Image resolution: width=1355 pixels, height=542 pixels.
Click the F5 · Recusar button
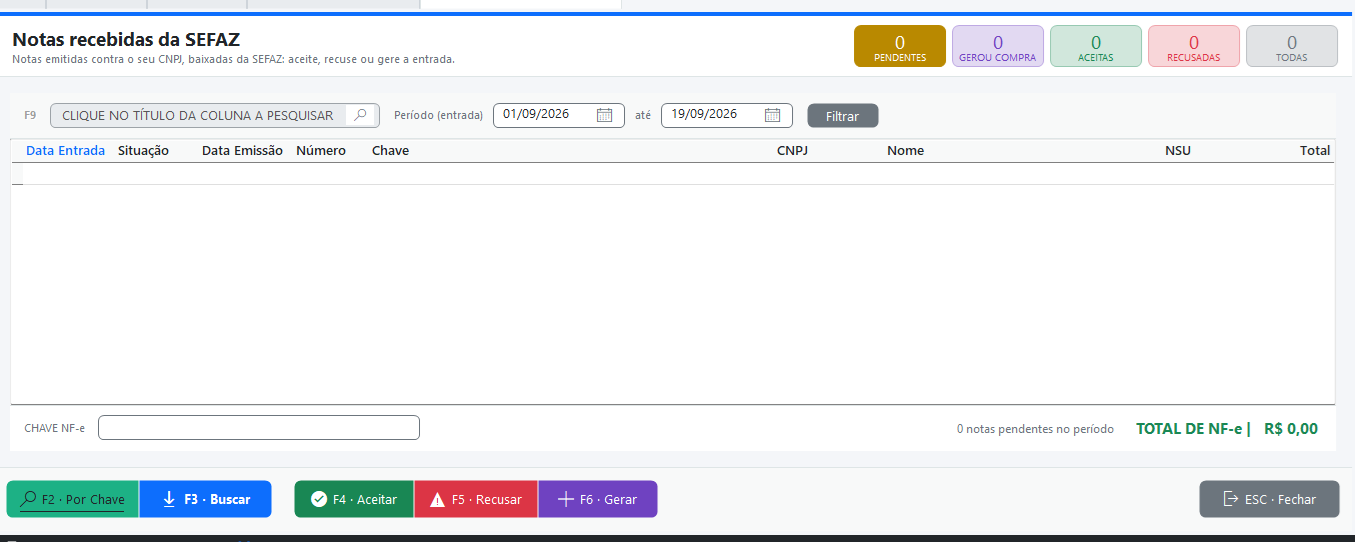click(x=476, y=499)
